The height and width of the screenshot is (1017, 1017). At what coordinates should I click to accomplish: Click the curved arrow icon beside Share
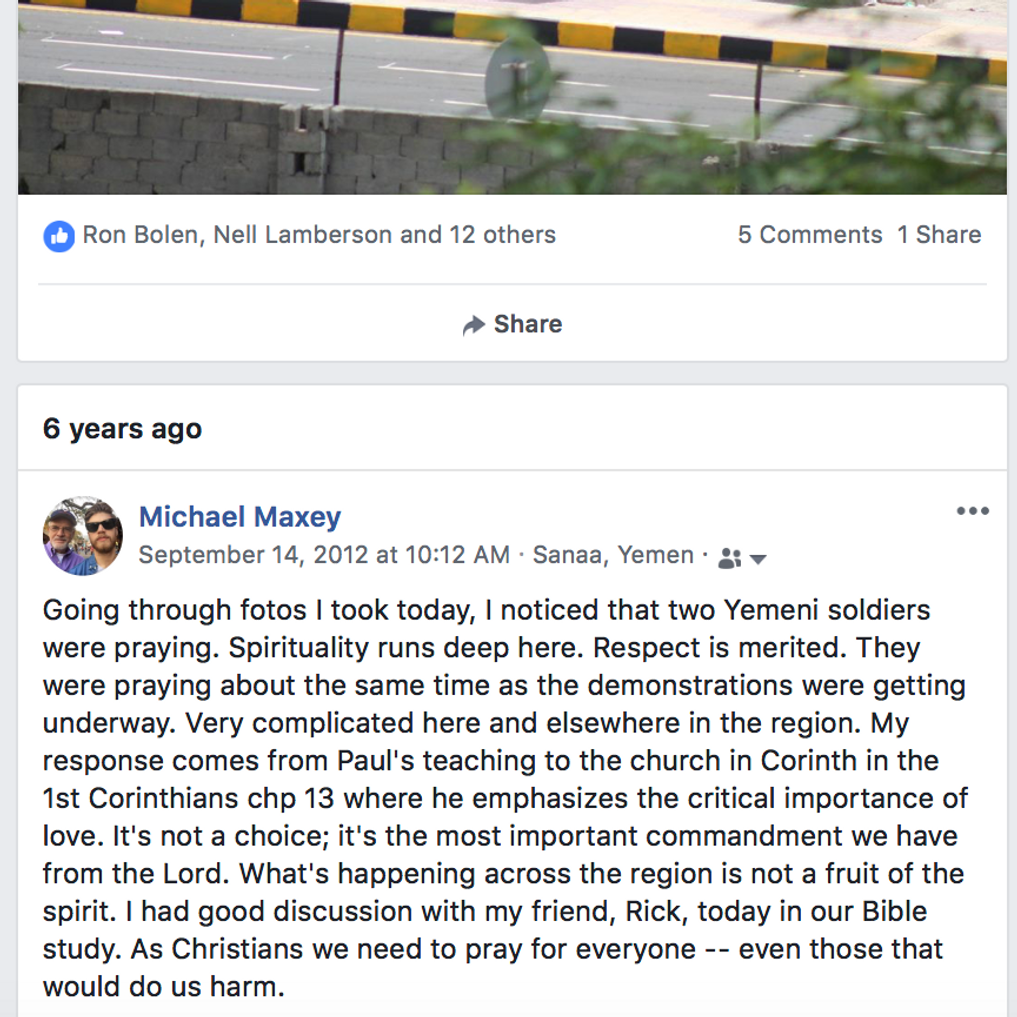point(474,325)
